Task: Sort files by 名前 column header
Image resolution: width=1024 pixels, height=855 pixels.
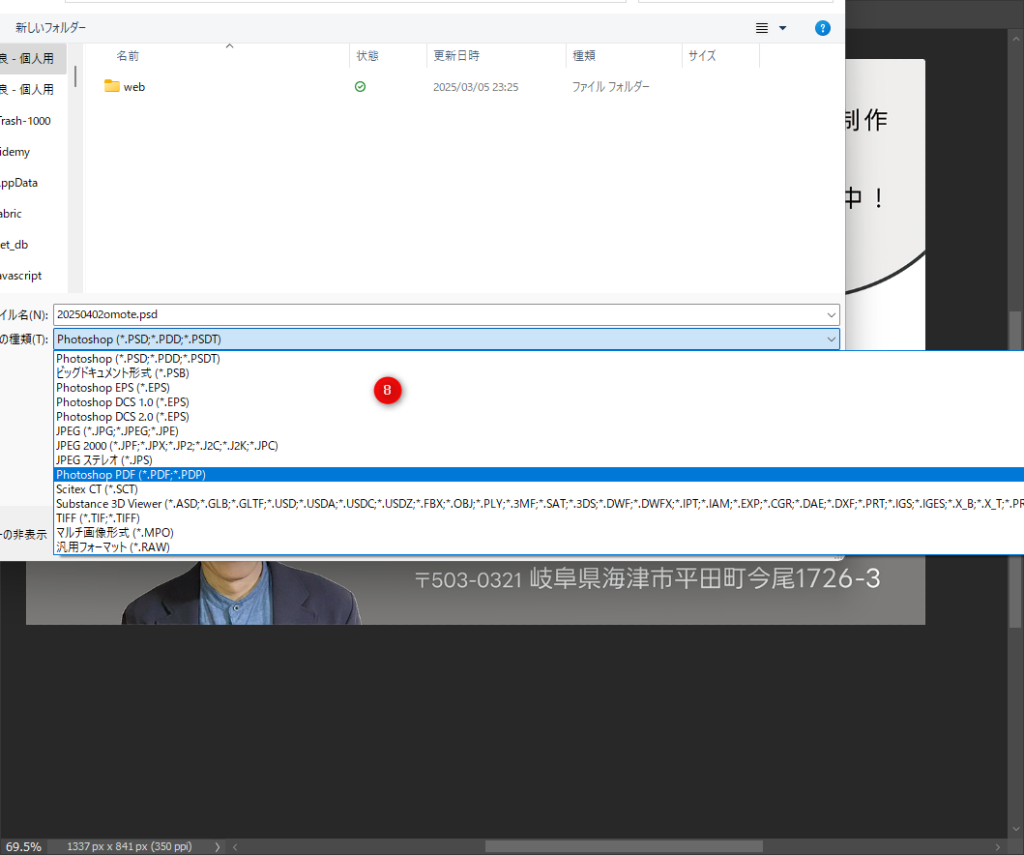Action: click(x=128, y=56)
